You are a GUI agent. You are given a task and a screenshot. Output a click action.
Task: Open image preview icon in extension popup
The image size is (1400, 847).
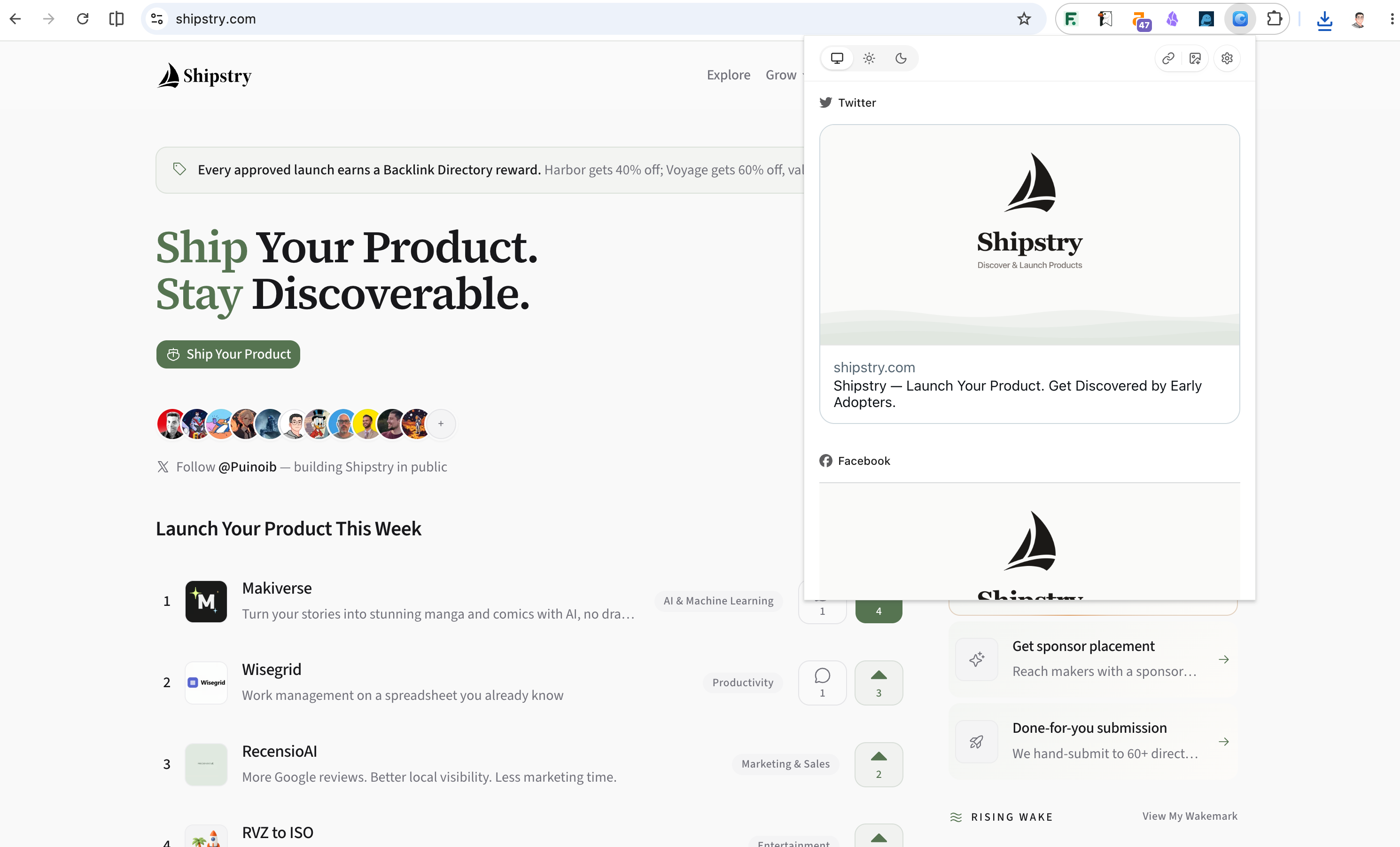[x=1195, y=58]
